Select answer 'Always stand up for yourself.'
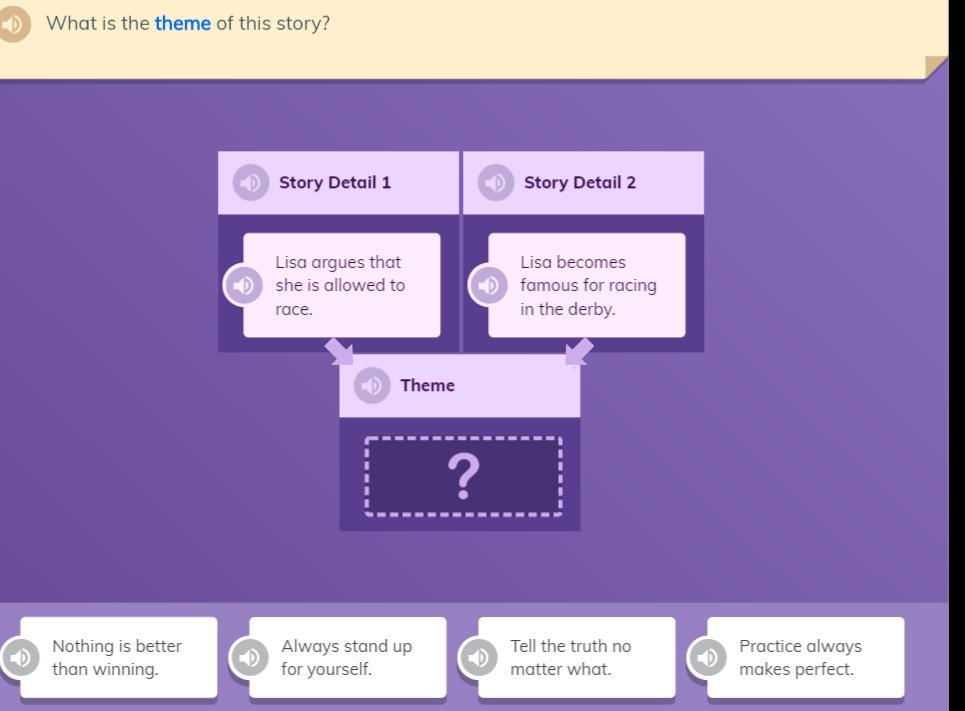Image resolution: width=965 pixels, height=711 pixels. 348,657
